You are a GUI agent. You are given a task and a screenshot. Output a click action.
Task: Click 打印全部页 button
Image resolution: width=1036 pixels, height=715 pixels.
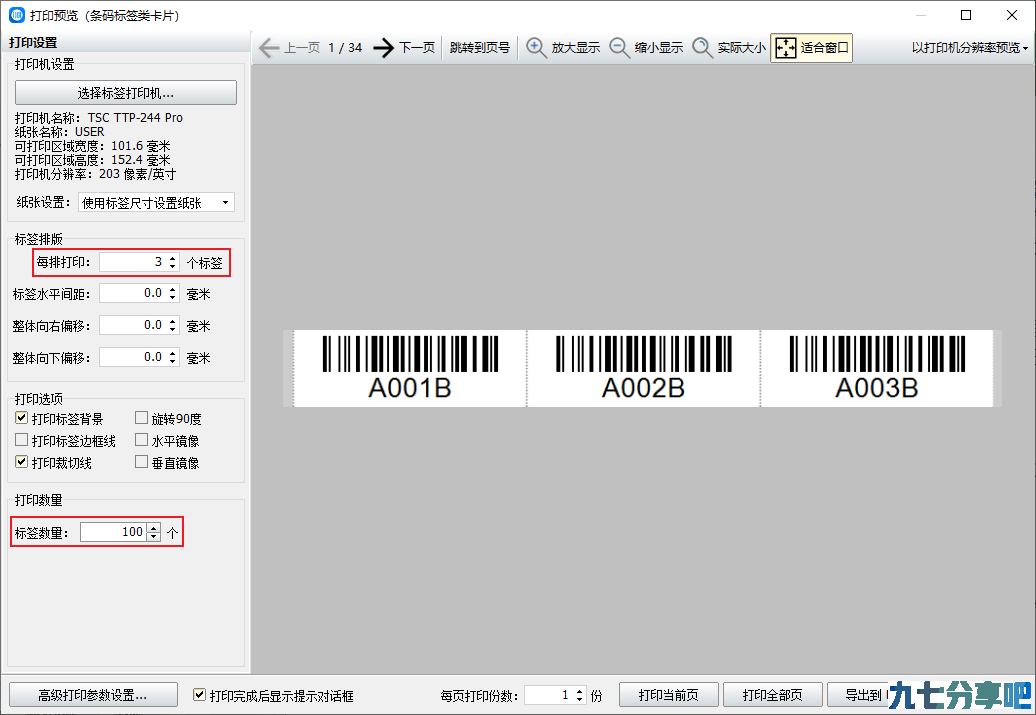tap(772, 695)
